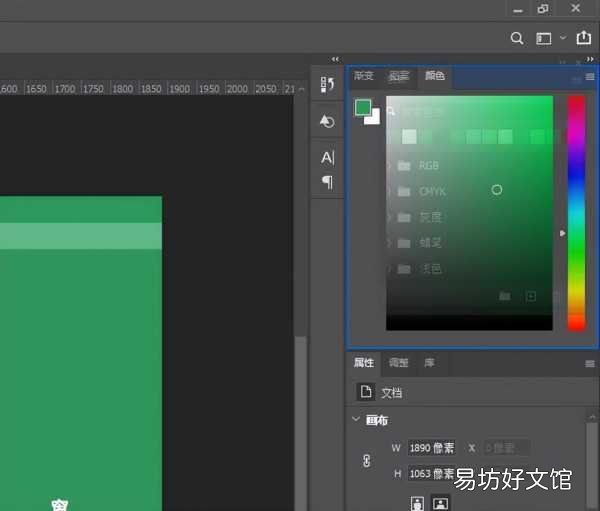Click the rainbow hue slider strip
This screenshot has width=600, height=511.
(x=576, y=213)
